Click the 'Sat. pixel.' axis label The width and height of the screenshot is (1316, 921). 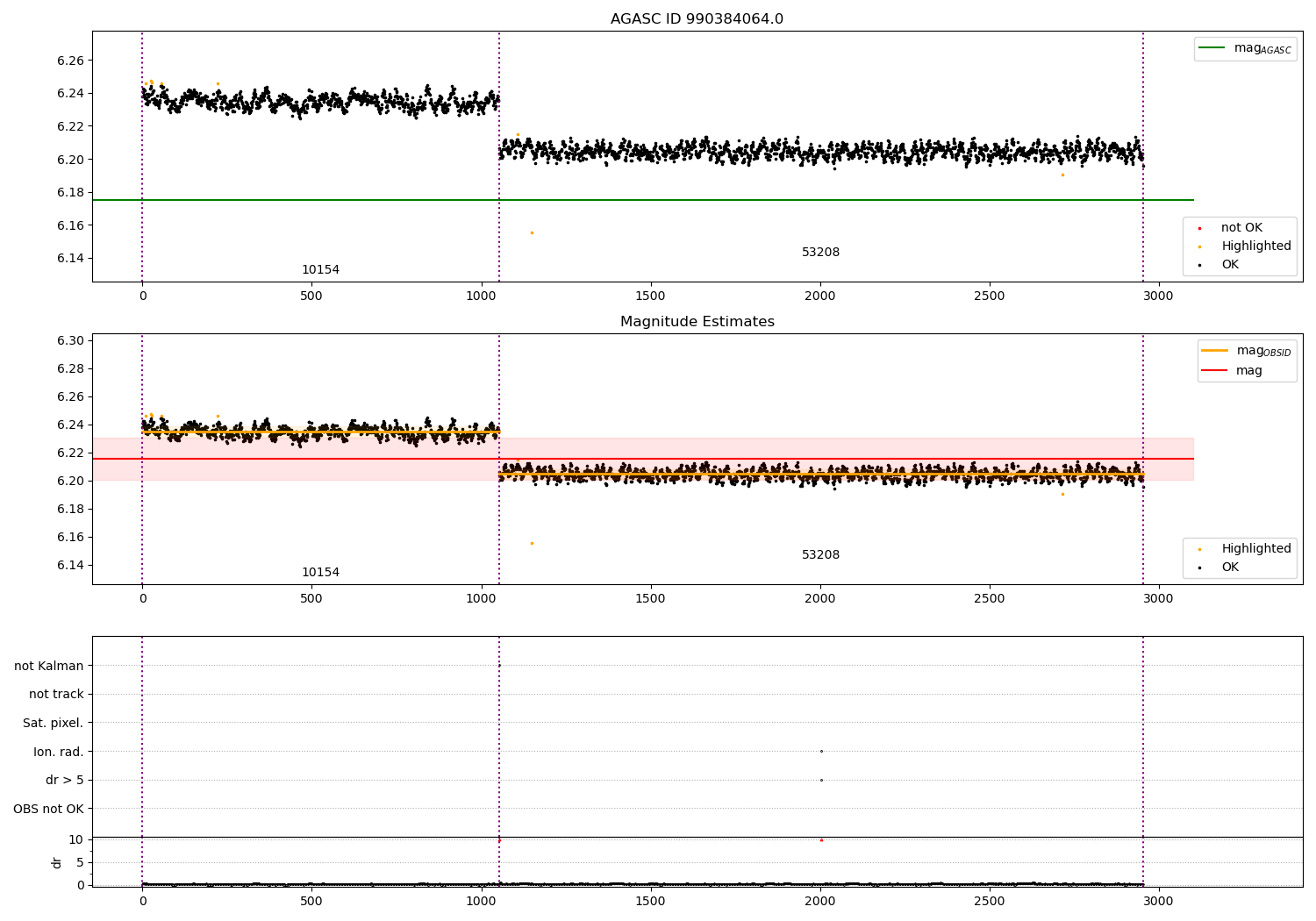tap(54, 723)
